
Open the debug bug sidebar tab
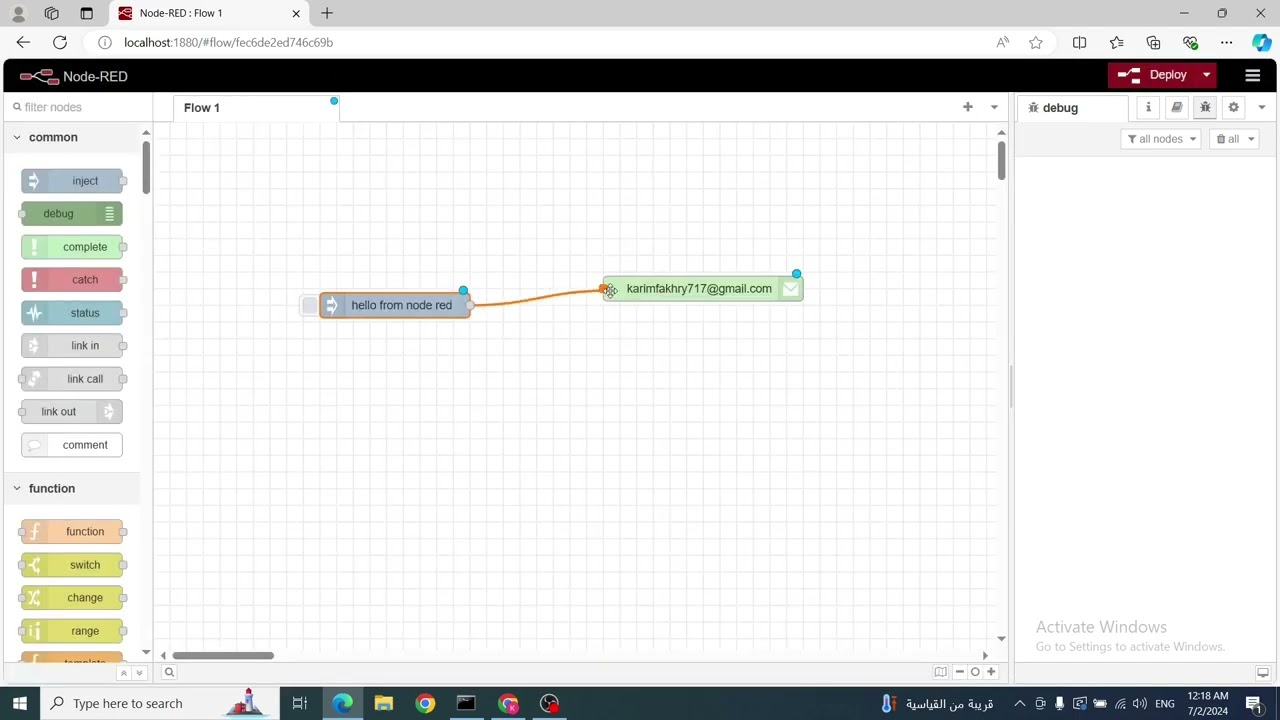(x=1205, y=107)
